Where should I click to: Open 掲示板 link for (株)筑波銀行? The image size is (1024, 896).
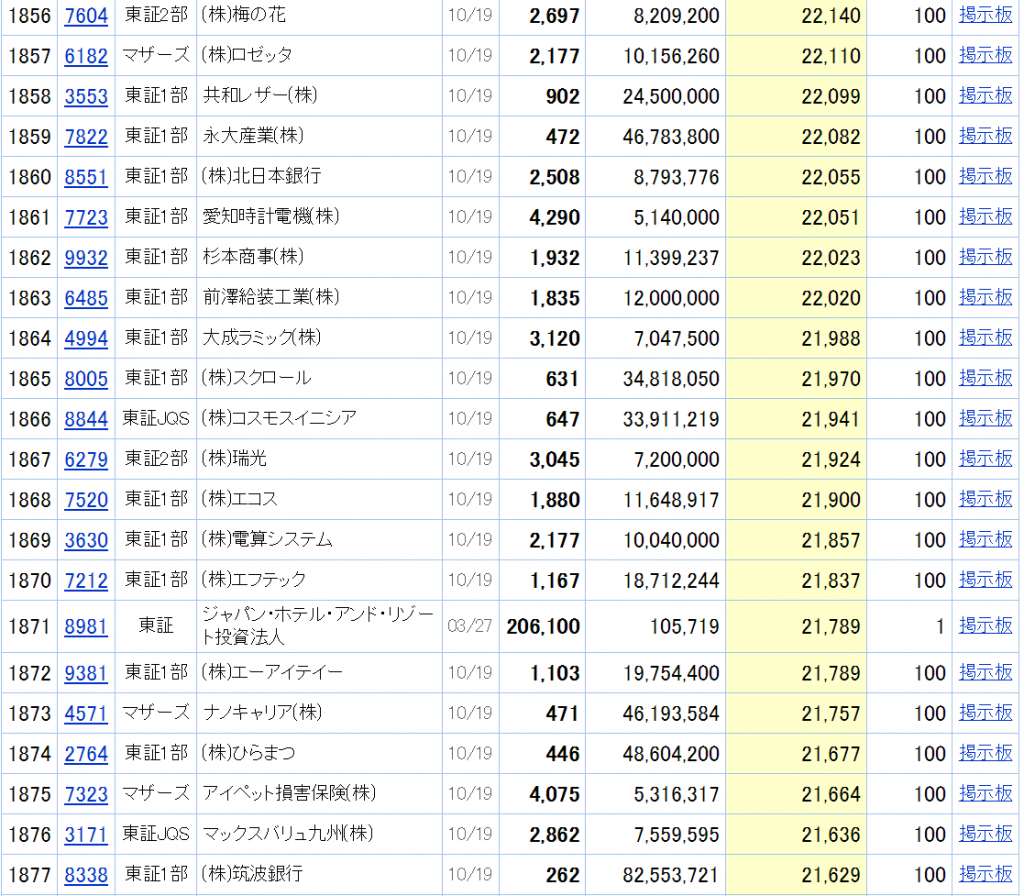[x=985, y=874]
